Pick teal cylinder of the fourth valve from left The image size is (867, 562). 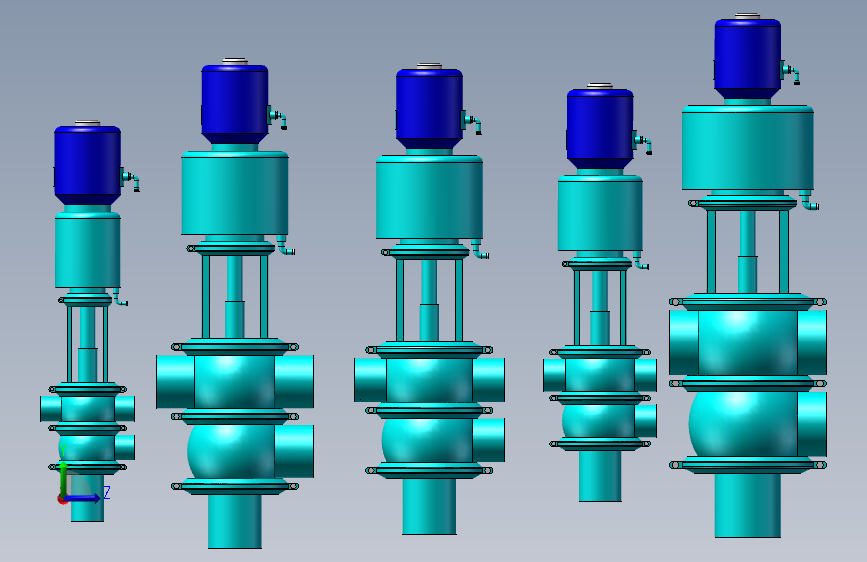pyautogui.click(x=600, y=213)
